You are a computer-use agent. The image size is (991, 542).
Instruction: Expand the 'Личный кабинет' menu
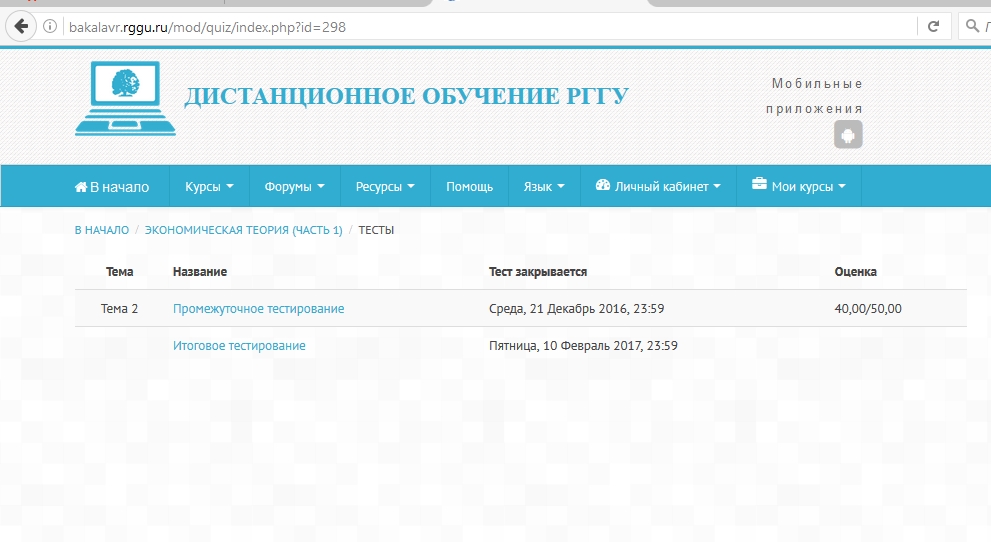[x=657, y=187]
